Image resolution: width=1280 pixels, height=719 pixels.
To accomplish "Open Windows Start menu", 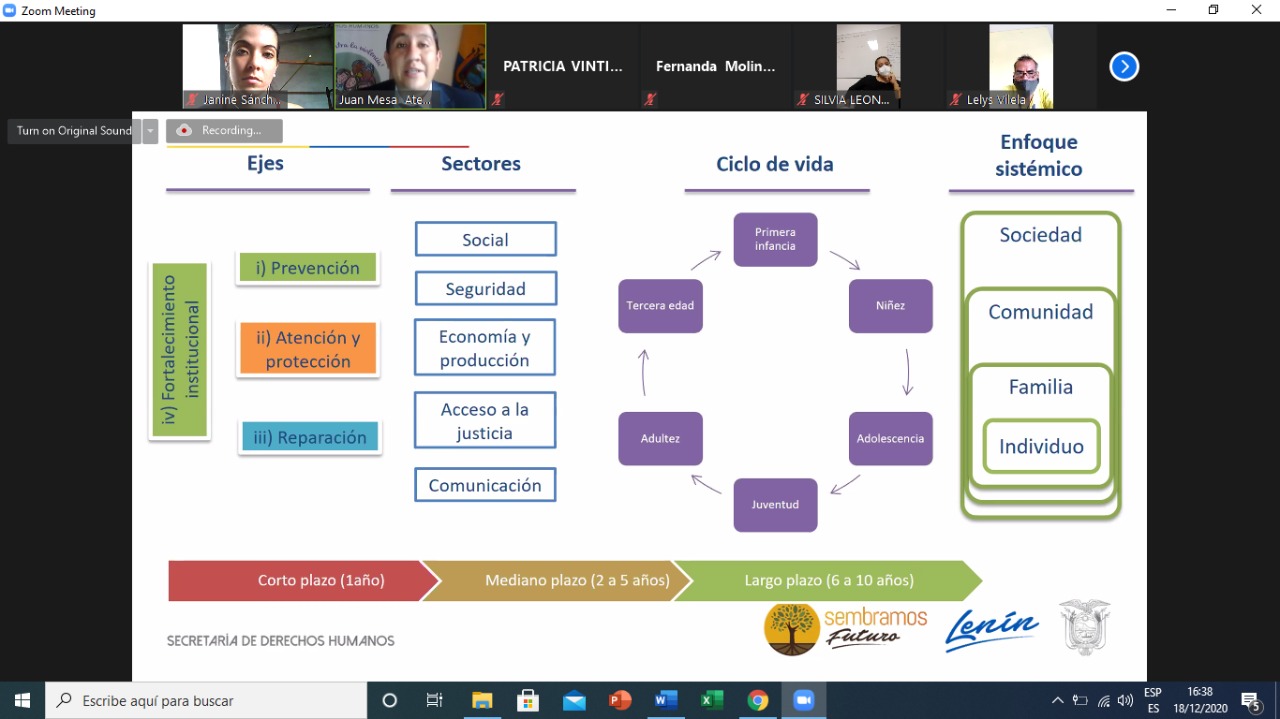I will pos(22,700).
